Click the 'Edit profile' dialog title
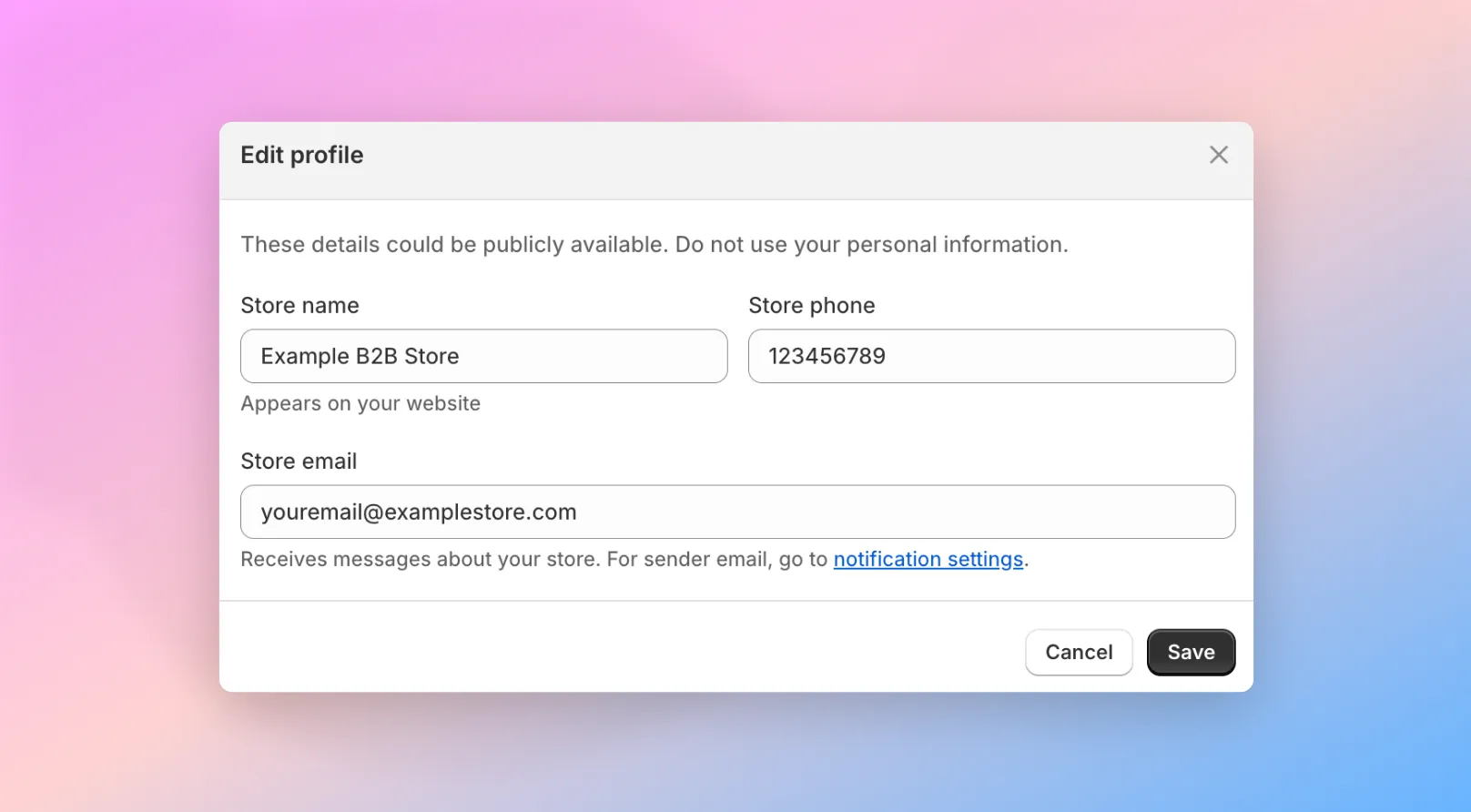The height and width of the screenshot is (812, 1471). pyautogui.click(x=302, y=155)
